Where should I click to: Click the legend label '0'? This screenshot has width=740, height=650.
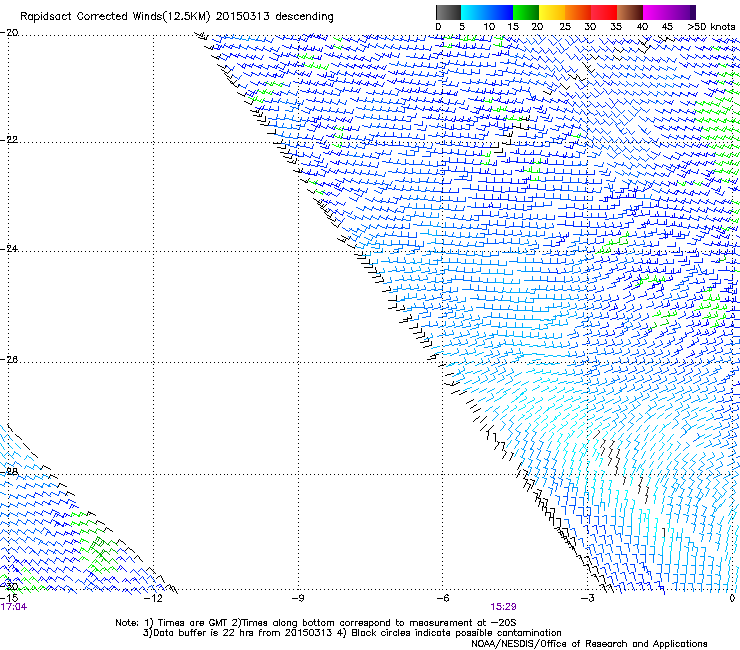(438, 27)
